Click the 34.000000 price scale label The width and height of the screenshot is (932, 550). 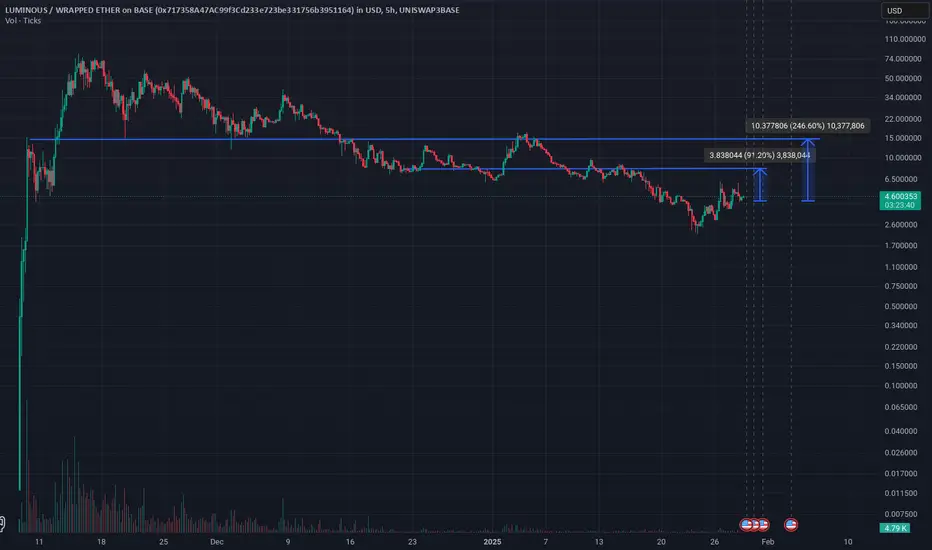pos(905,98)
